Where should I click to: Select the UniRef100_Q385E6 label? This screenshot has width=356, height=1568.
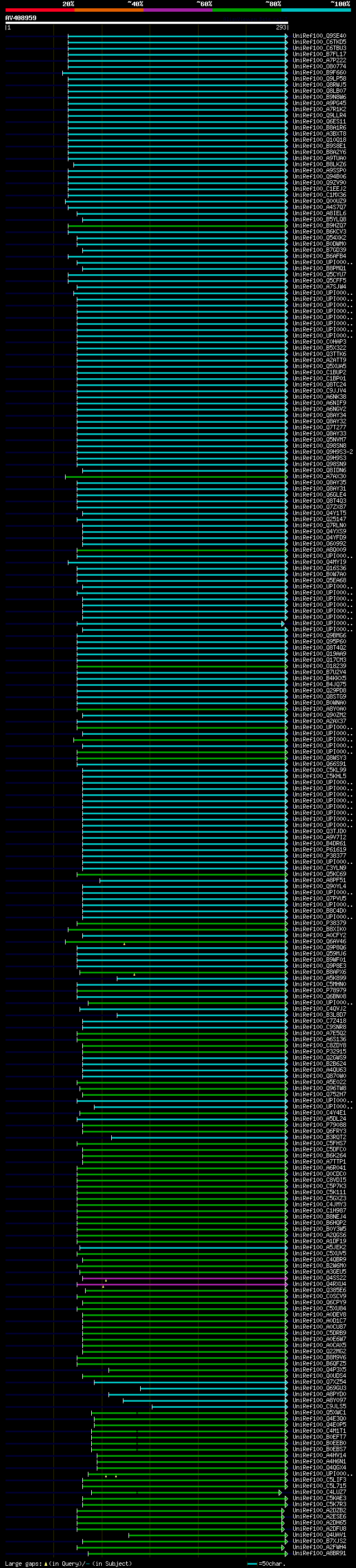[x=319, y=1290]
